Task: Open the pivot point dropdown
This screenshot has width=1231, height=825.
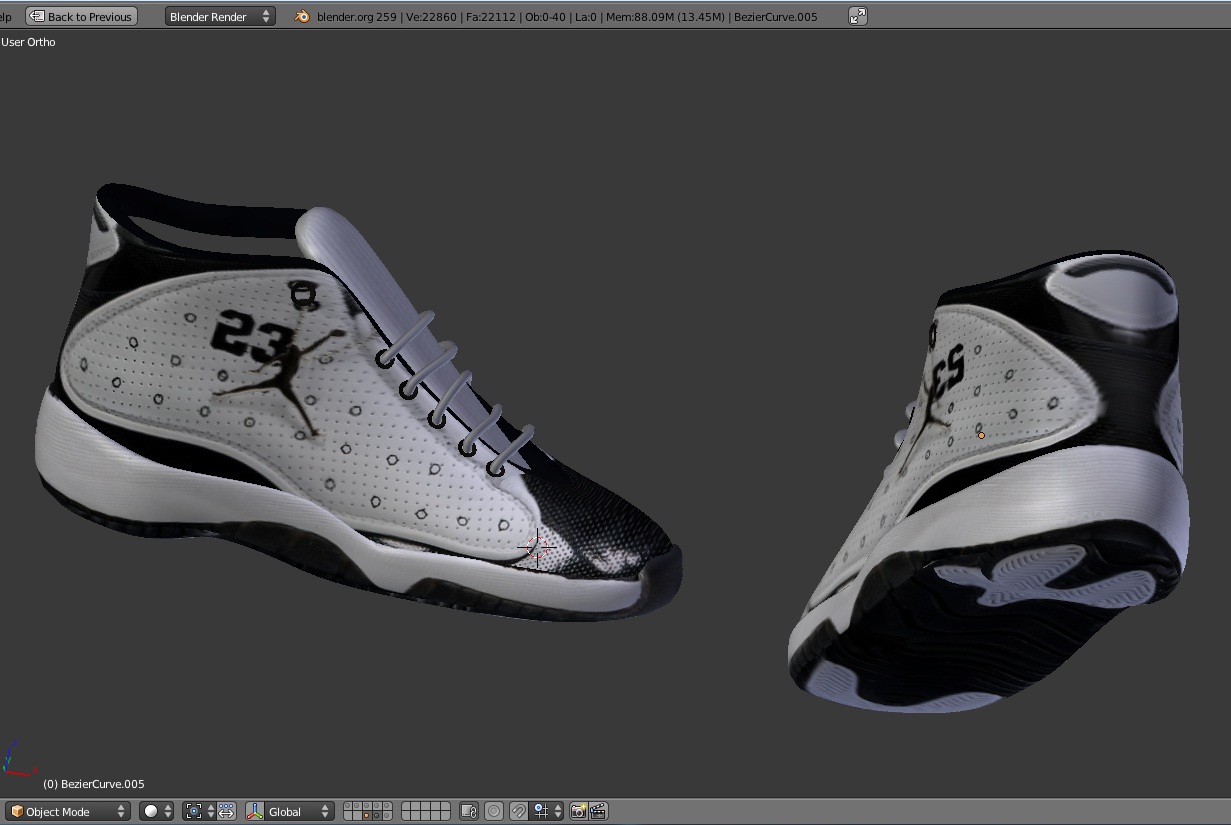Action: 200,811
